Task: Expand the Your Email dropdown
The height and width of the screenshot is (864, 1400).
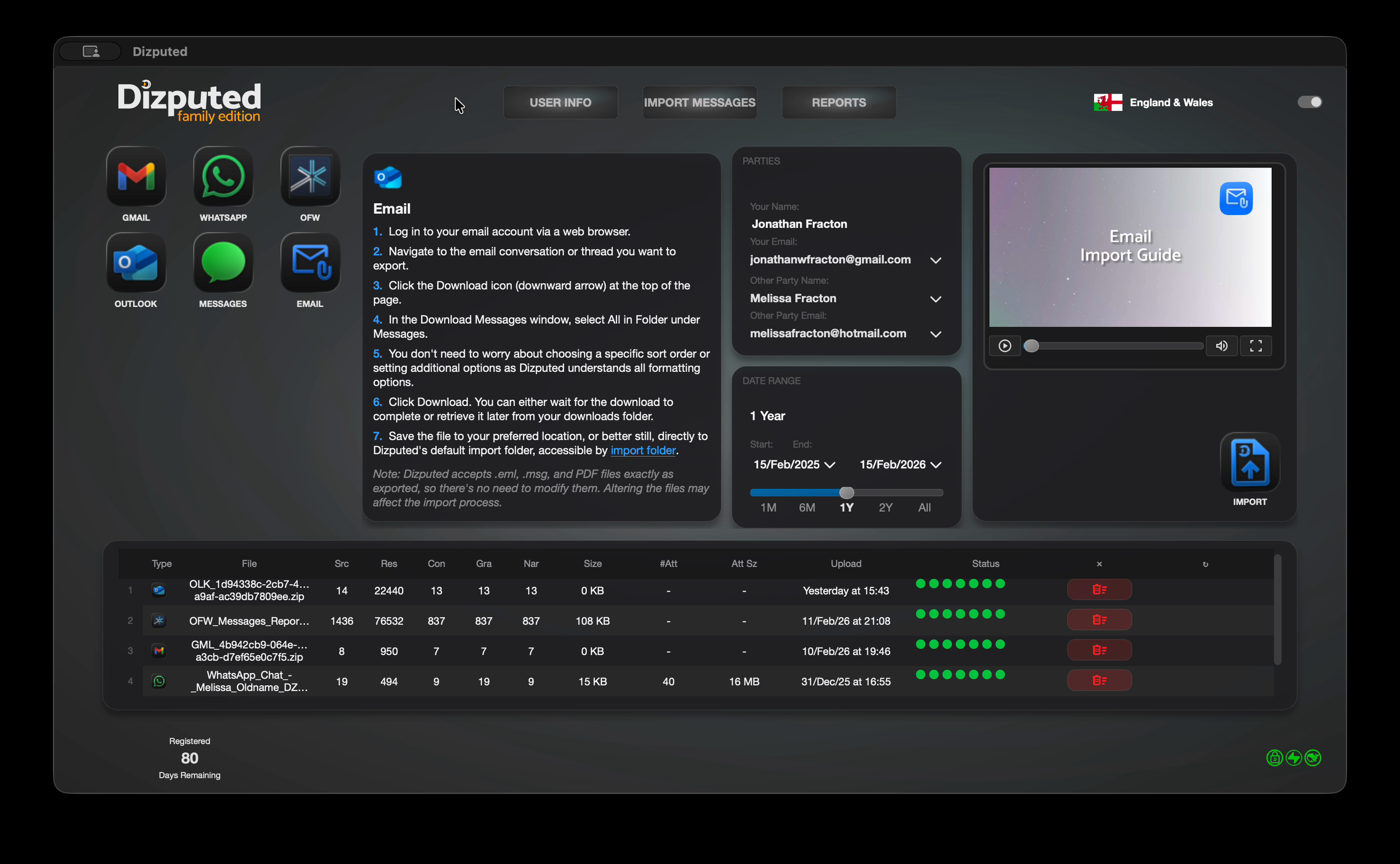Action: click(935, 260)
